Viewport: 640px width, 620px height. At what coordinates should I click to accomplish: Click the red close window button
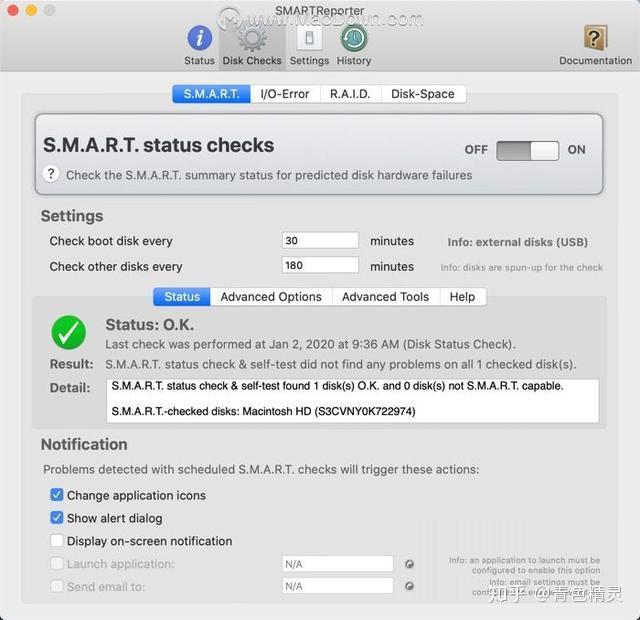tap(13, 10)
